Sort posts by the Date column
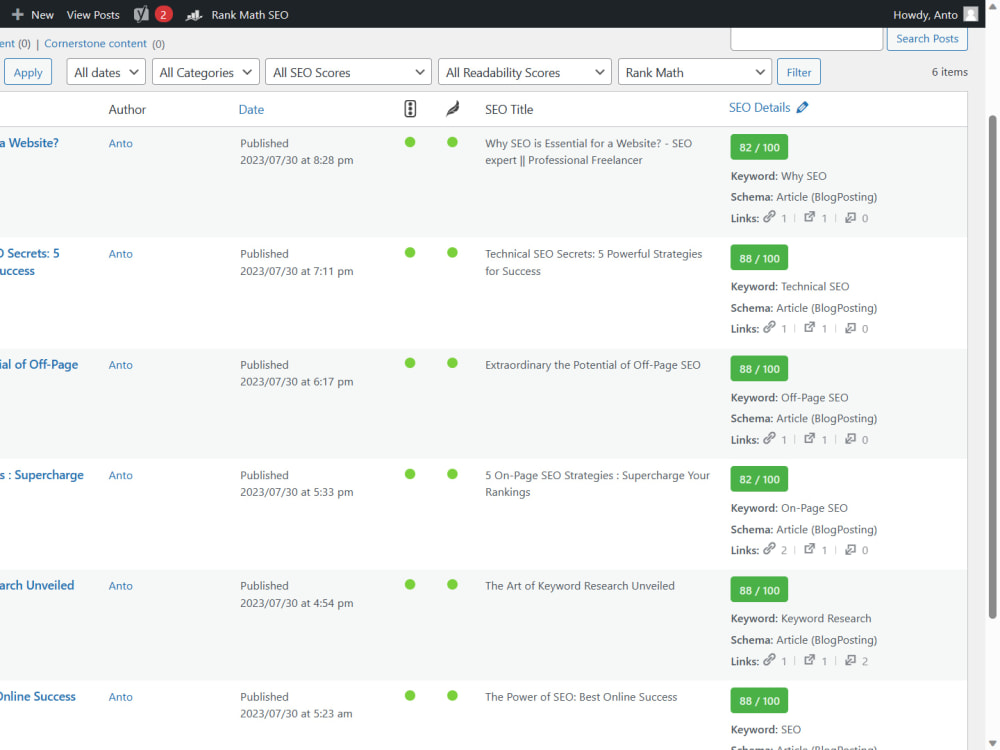Viewport: 1000px width, 750px height. [251, 109]
